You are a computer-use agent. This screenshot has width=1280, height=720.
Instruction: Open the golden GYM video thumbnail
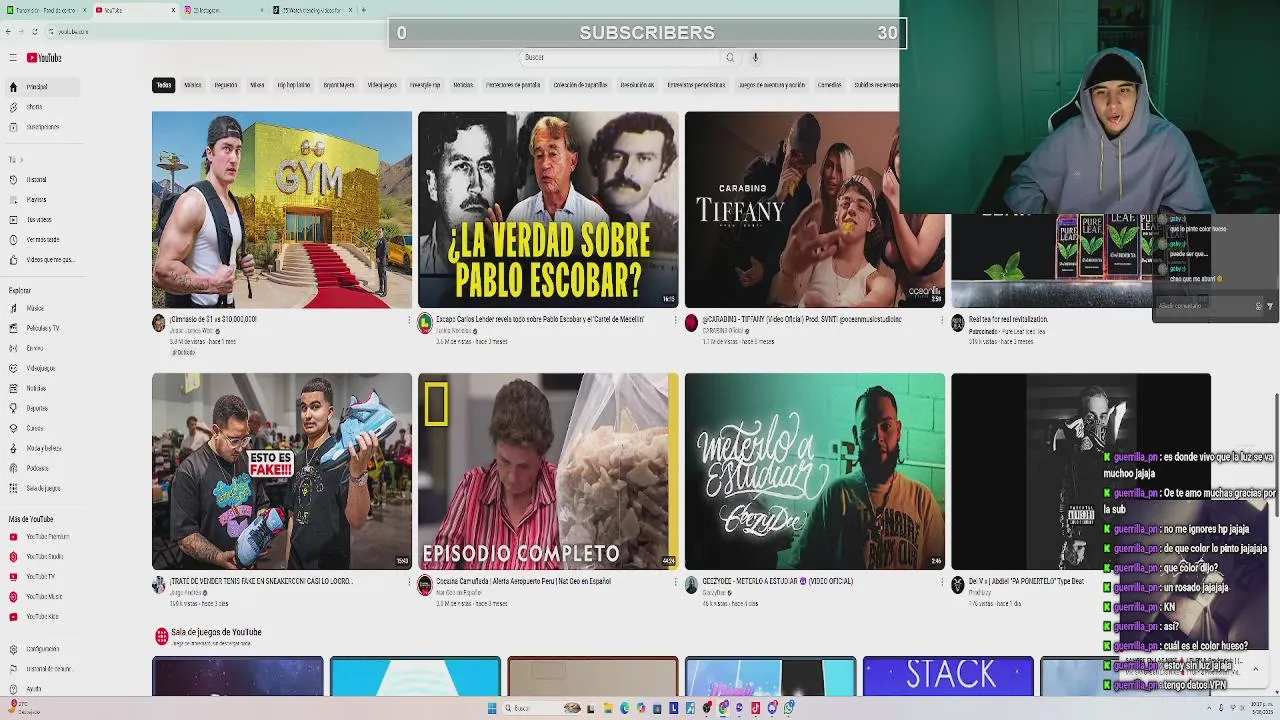pos(282,210)
